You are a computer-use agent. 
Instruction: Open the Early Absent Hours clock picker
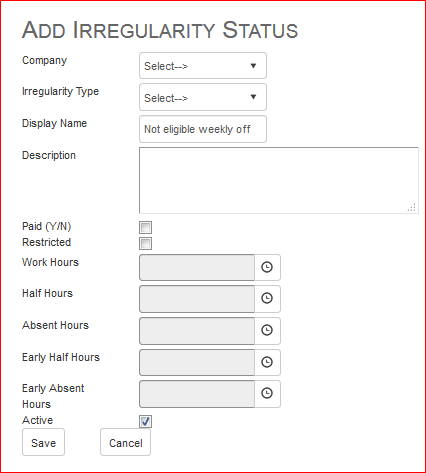(267, 394)
